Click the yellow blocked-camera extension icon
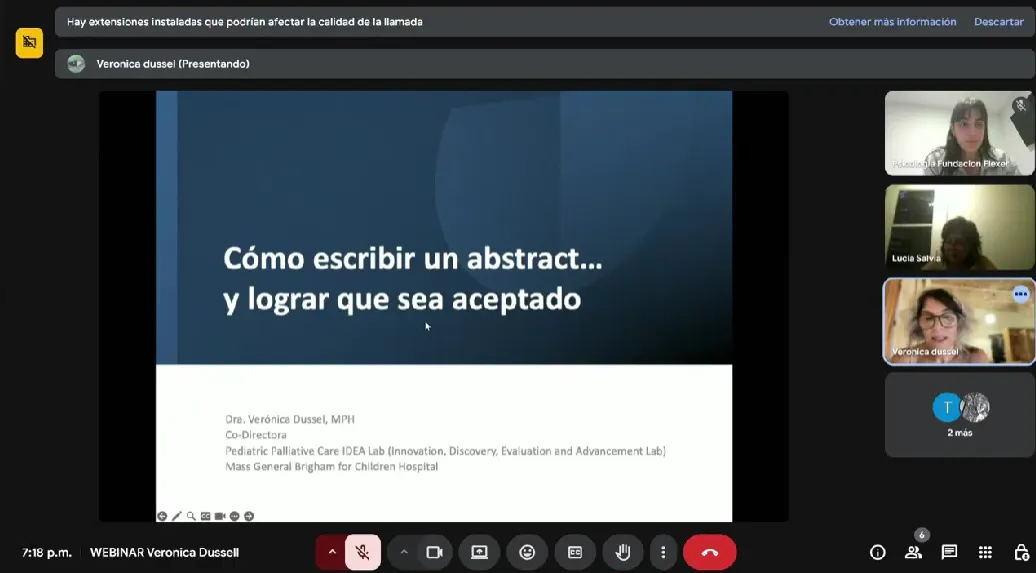Image resolution: width=1036 pixels, height=573 pixels. pos(29,43)
